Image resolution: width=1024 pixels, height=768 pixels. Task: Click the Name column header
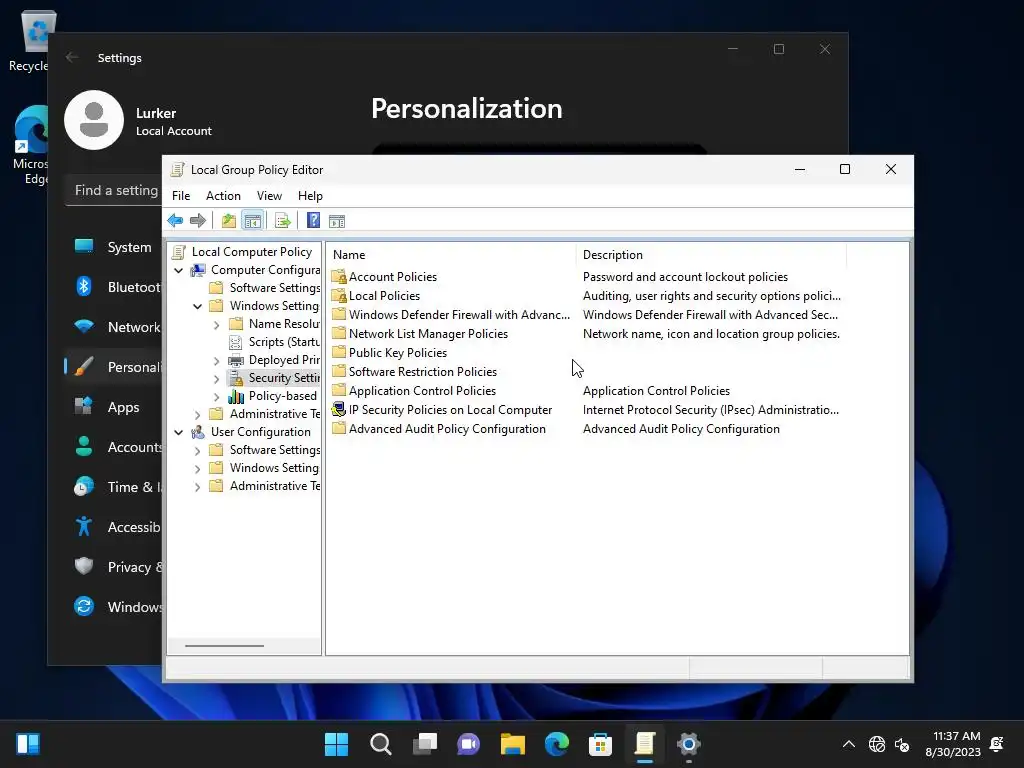[451, 255]
